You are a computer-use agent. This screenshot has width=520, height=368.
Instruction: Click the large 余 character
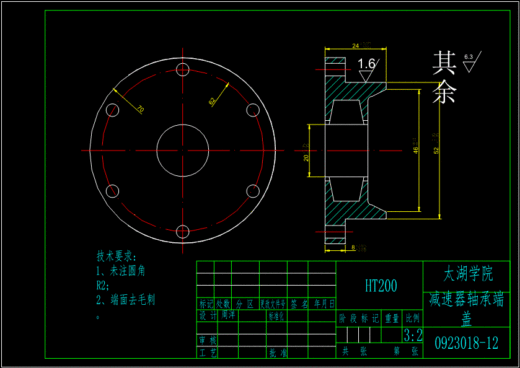point(444,91)
